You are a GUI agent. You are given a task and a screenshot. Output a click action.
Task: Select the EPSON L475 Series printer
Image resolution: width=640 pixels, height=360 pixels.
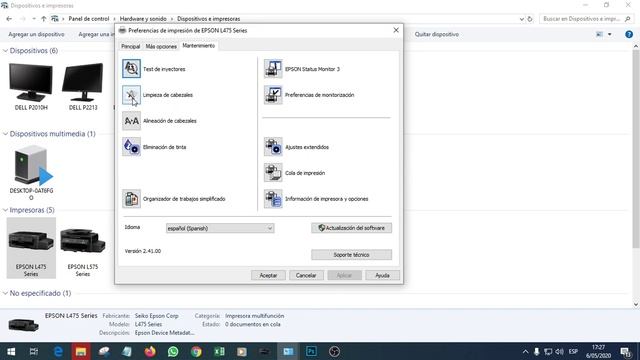[31, 248]
